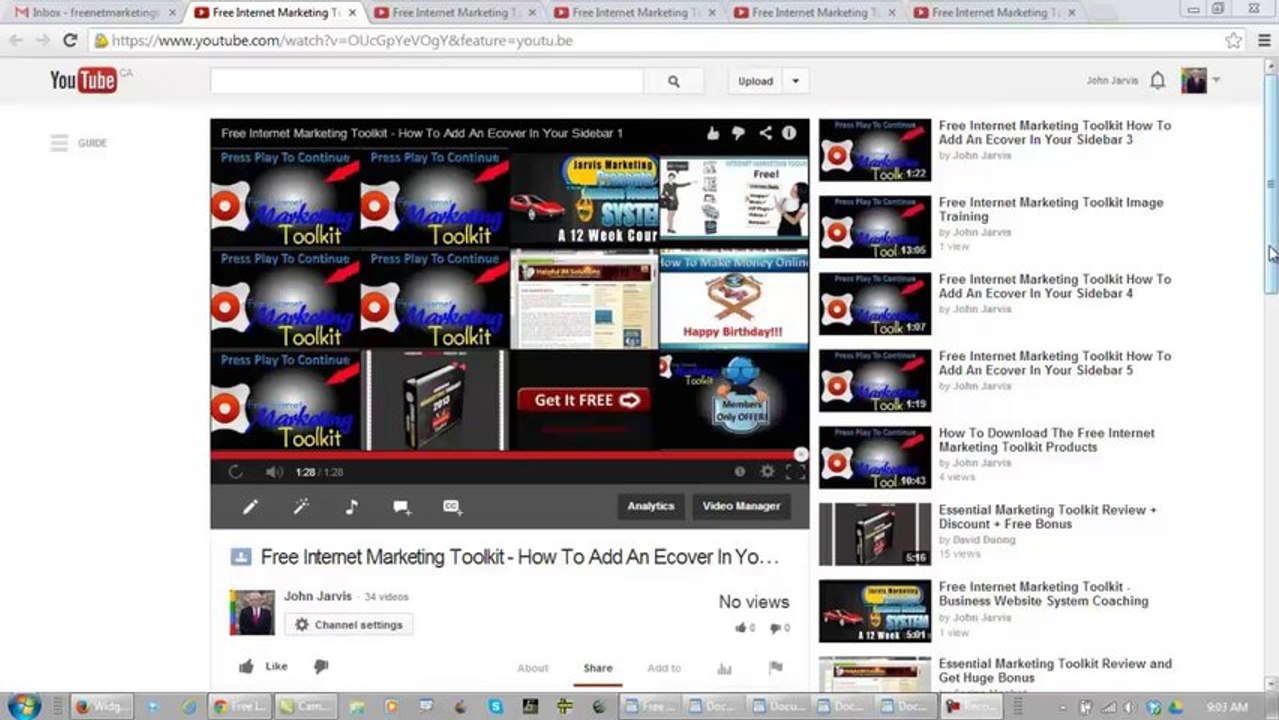1279x720 pixels.
Task: Expand the account avatar dropdown
Action: pos(1217,80)
